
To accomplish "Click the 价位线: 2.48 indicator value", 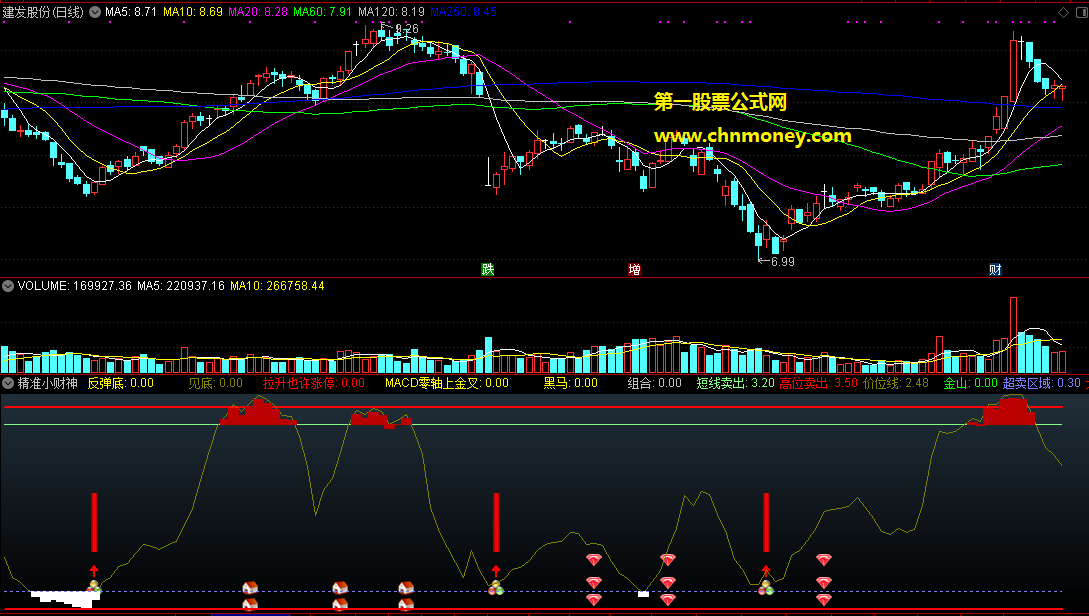I will click(x=896, y=383).
